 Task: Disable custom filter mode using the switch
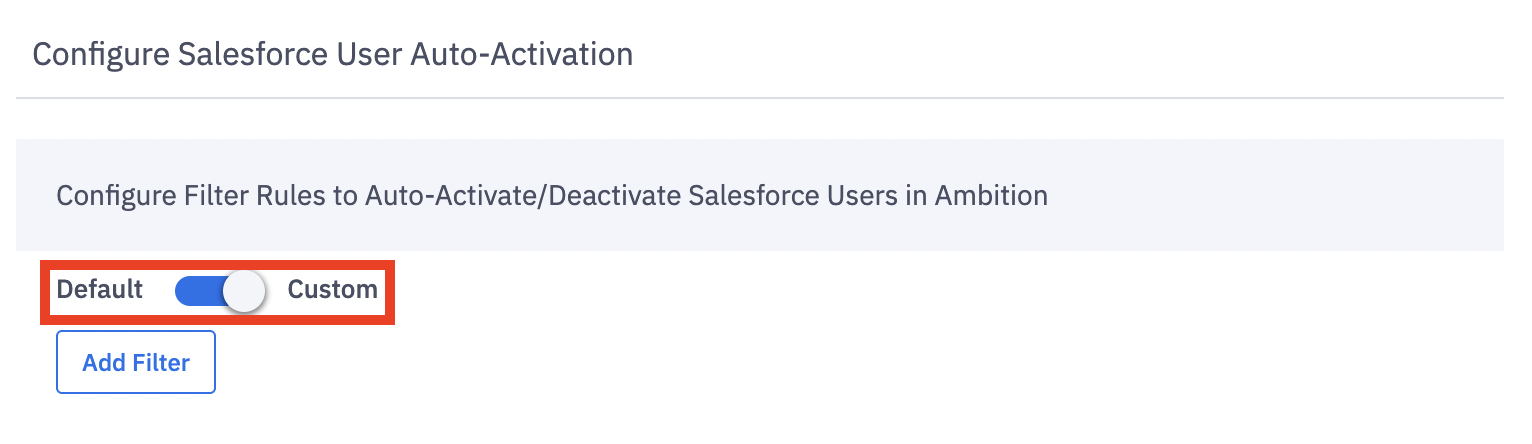(x=220, y=291)
